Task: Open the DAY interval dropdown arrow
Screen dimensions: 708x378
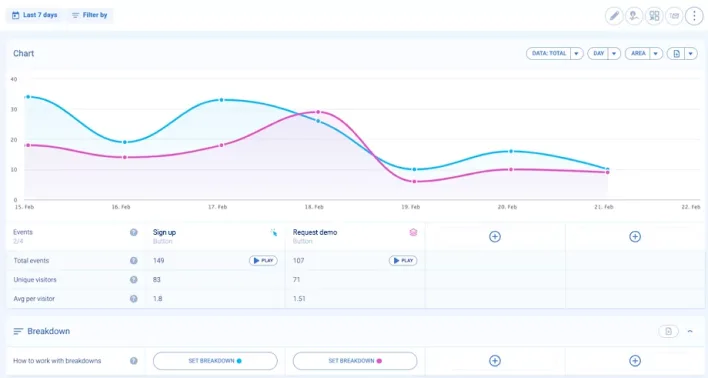Action: point(614,54)
